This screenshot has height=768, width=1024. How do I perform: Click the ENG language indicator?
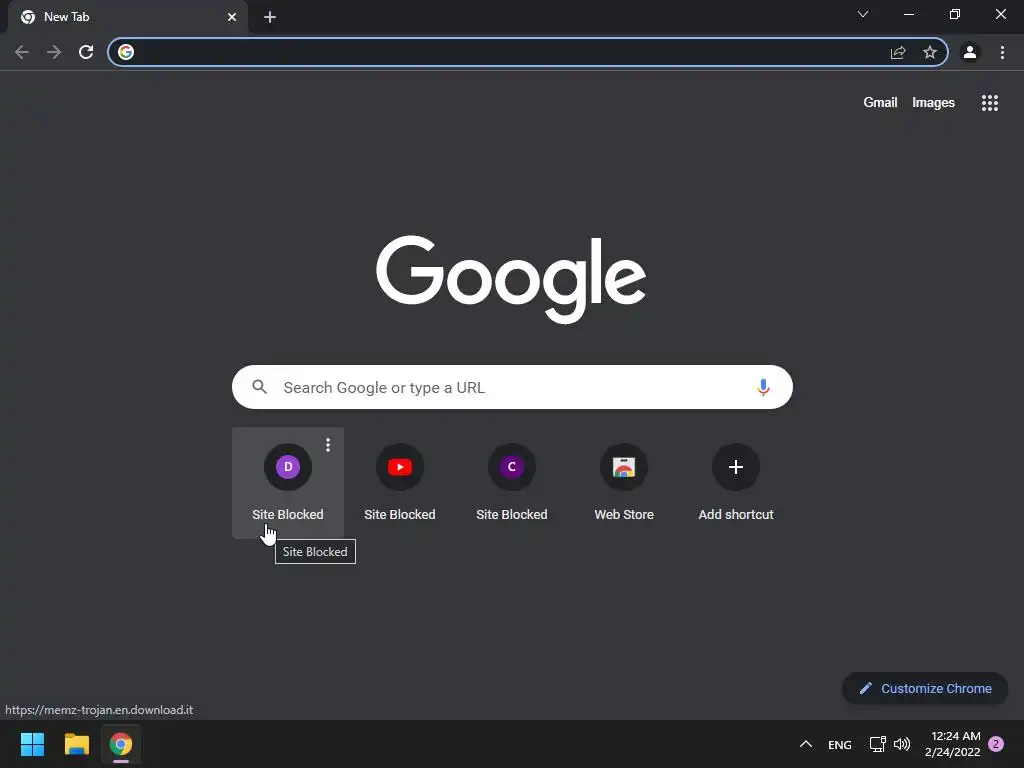click(x=840, y=744)
